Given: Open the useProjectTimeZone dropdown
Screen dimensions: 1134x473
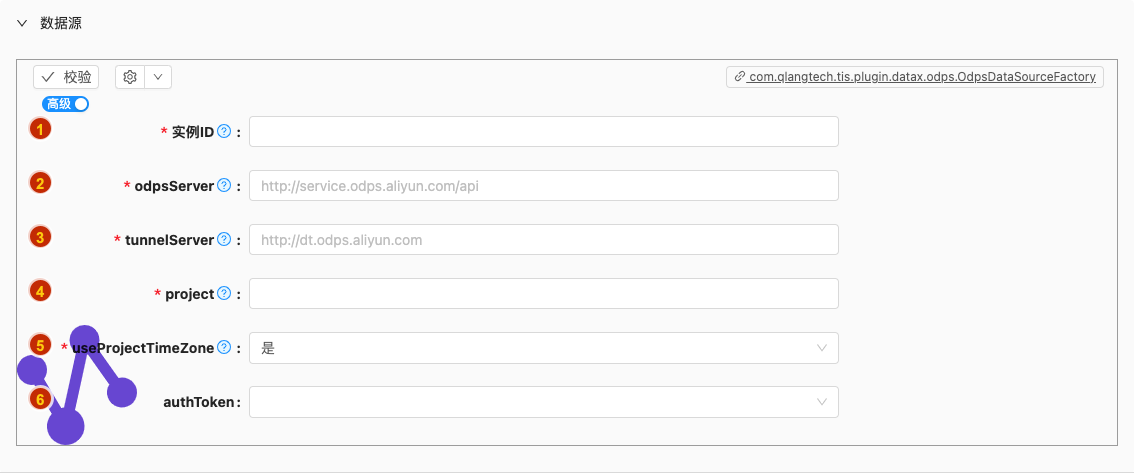Looking at the screenshot, I should click(544, 348).
